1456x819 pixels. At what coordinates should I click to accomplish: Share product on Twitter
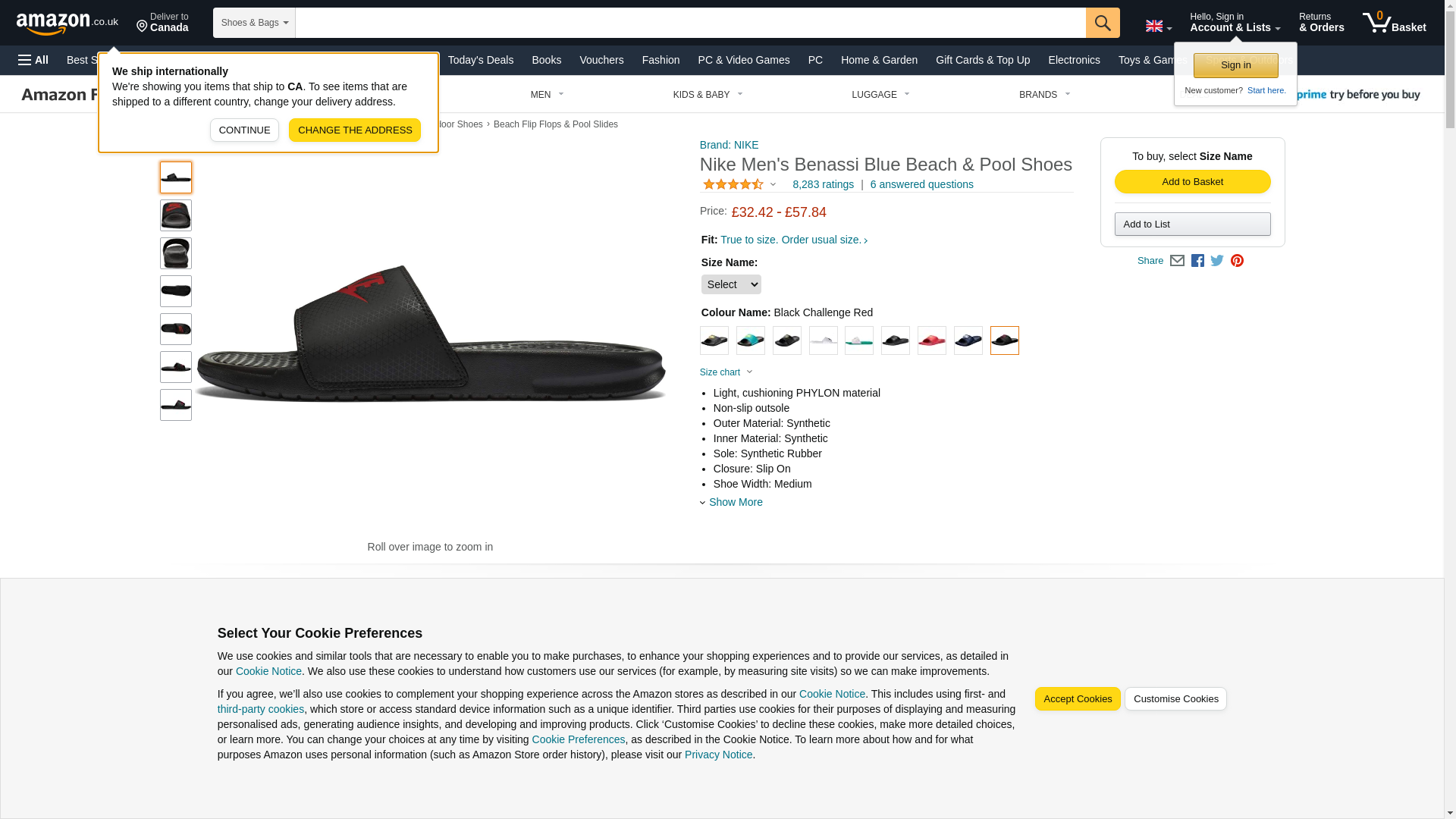1217,261
